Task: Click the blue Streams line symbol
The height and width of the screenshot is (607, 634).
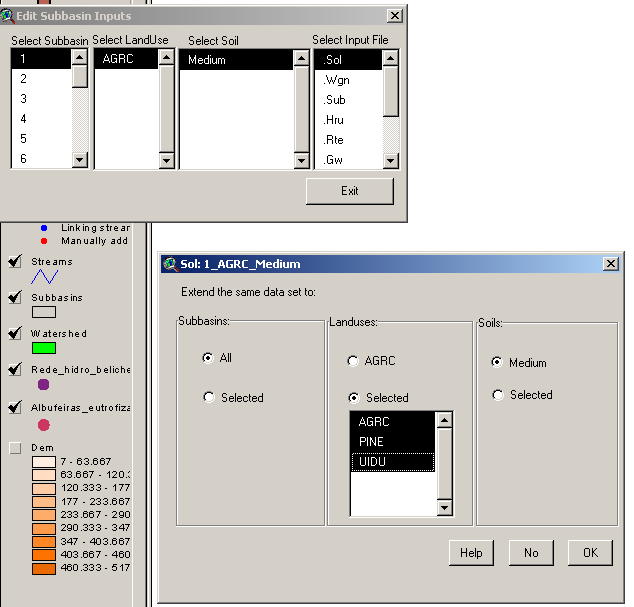Action: (43, 276)
